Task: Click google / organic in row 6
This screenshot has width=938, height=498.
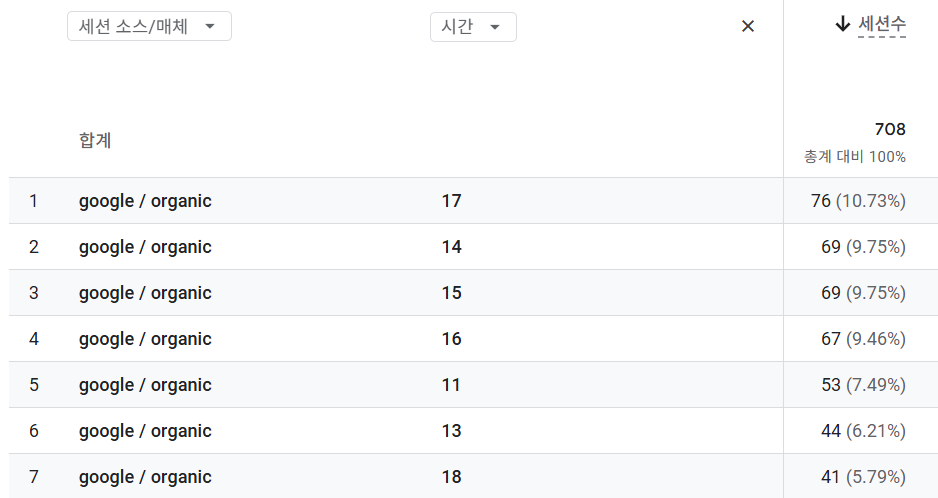Action: [x=145, y=431]
